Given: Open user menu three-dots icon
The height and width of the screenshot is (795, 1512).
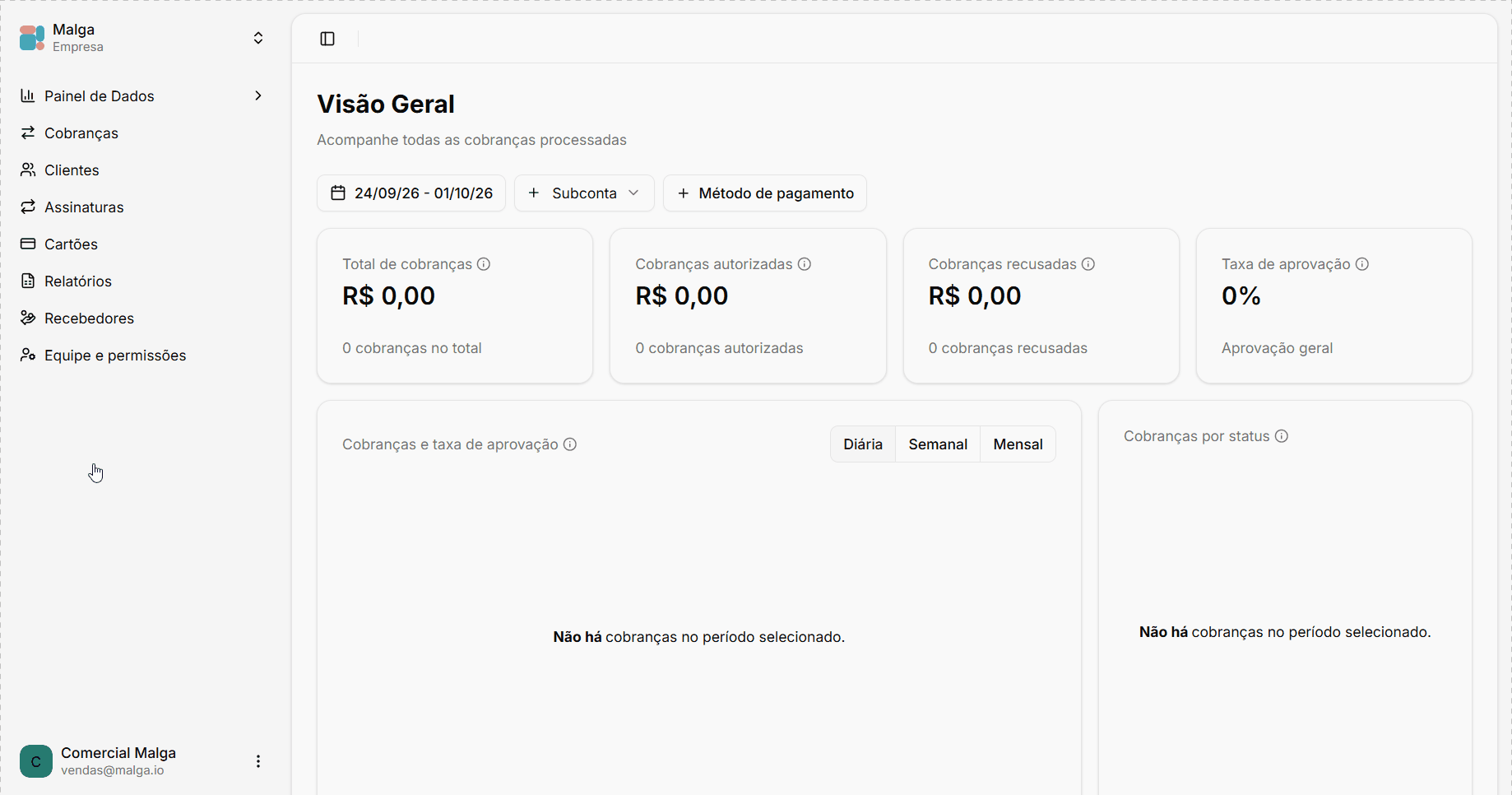Looking at the screenshot, I should pos(258,761).
